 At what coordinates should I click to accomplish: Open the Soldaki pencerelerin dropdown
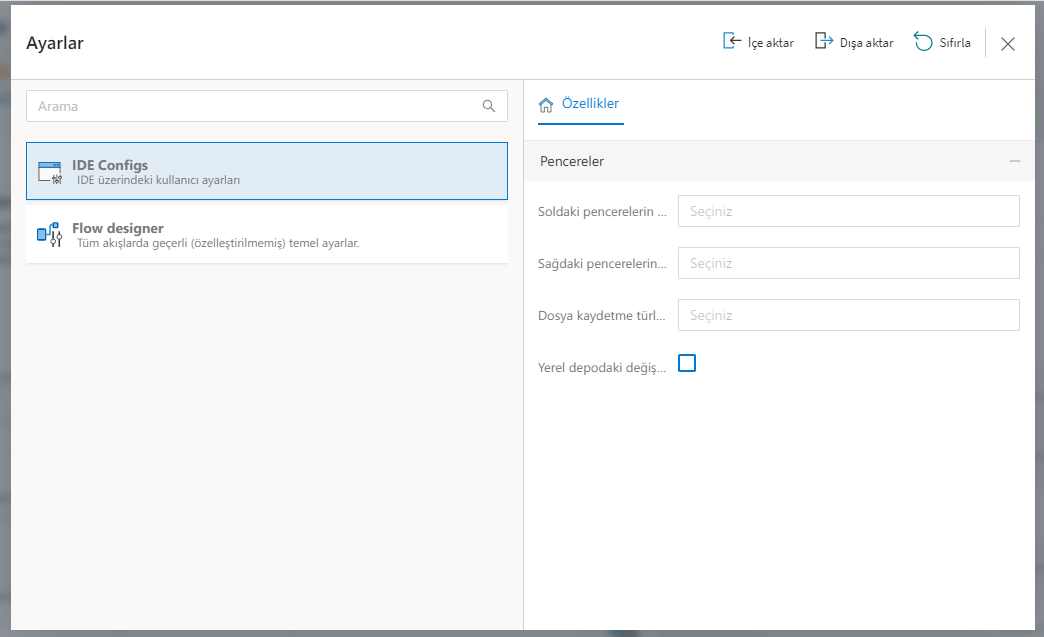pos(848,212)
